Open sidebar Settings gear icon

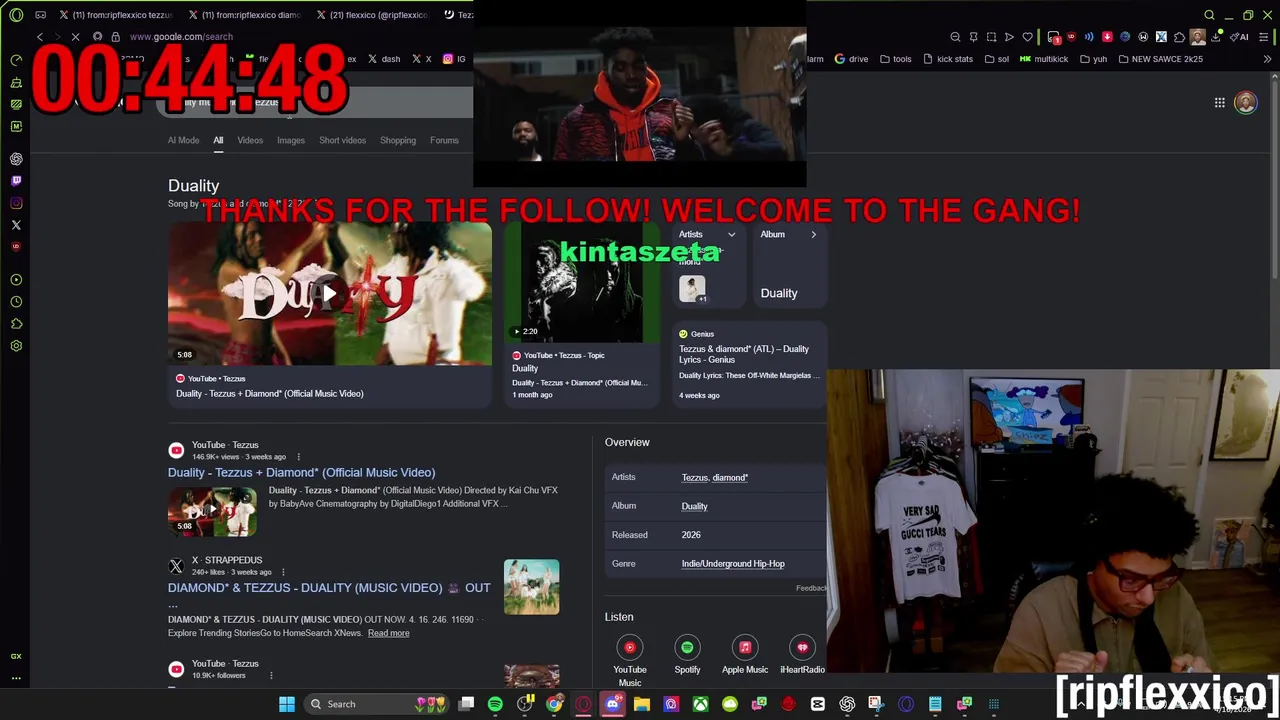click(x=16, y=346)
